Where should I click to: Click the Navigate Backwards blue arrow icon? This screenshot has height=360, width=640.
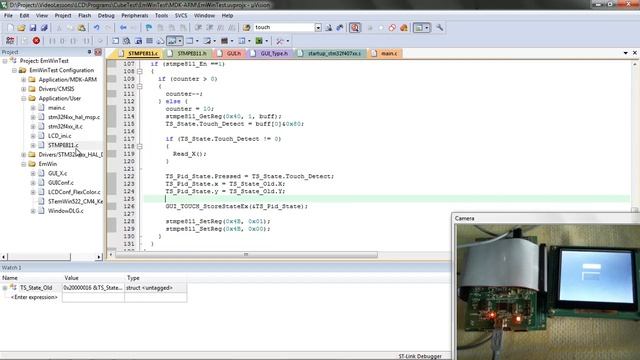[x=123, y=28]
